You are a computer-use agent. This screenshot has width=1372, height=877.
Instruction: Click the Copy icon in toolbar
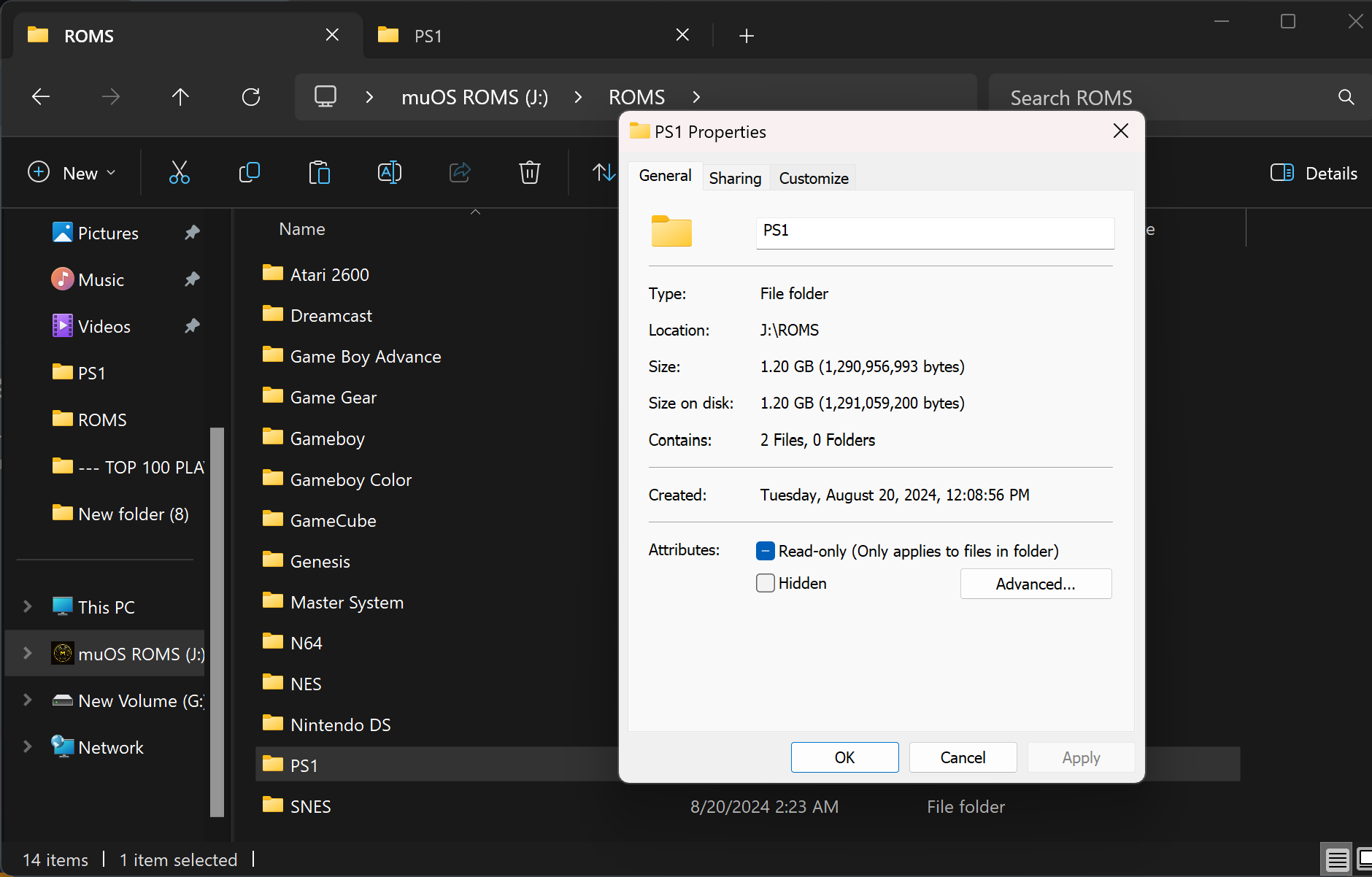coord(250,173)
